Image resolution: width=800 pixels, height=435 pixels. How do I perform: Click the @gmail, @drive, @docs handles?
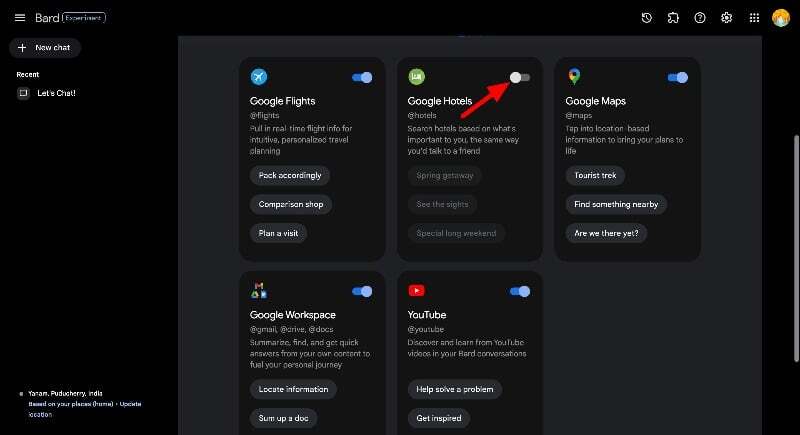pos(291,329)
